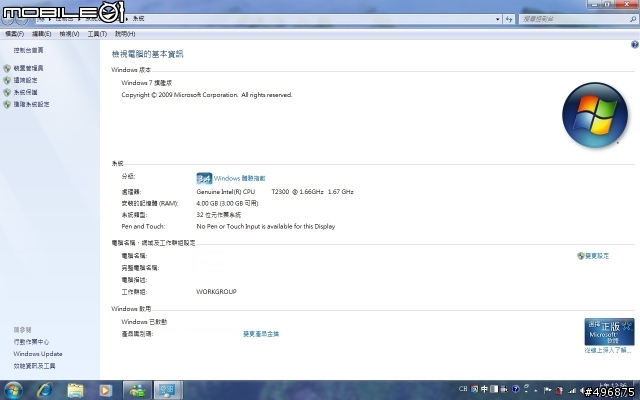Open the 檢視(V) menu

click(x=69, y=34)
